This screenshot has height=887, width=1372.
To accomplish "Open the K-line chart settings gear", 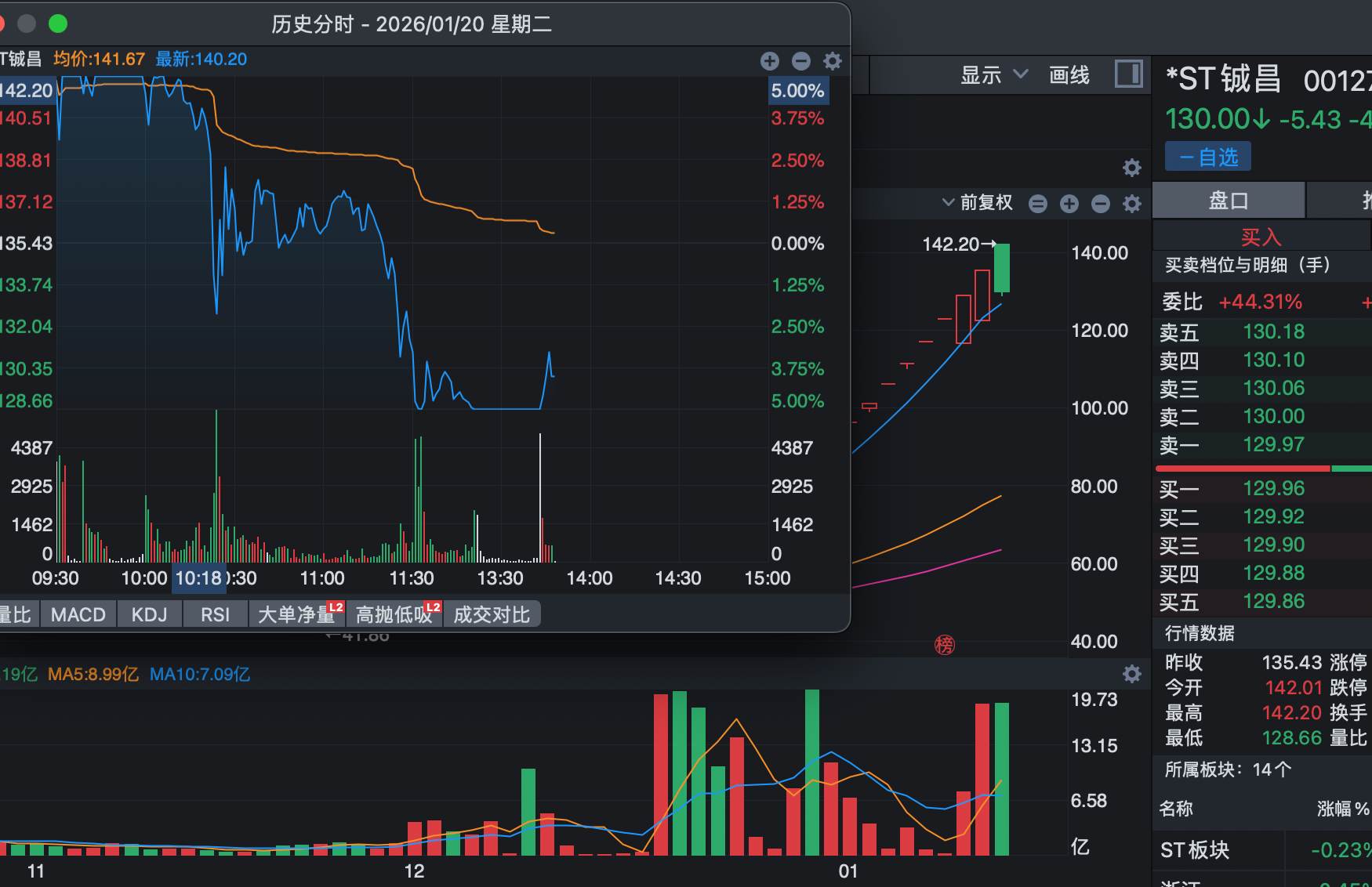I will 1131,204.
